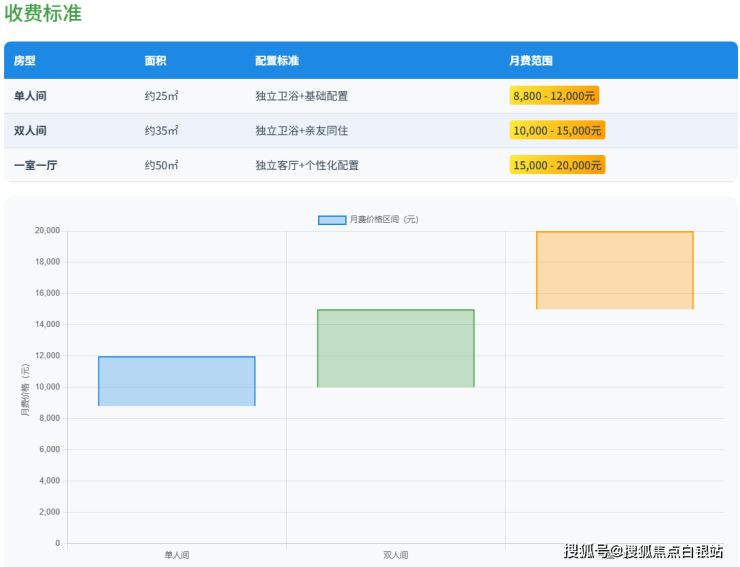Select the 双人间 row name cell
This screenshot has height=567, width=740.
(x=31, y=131)
